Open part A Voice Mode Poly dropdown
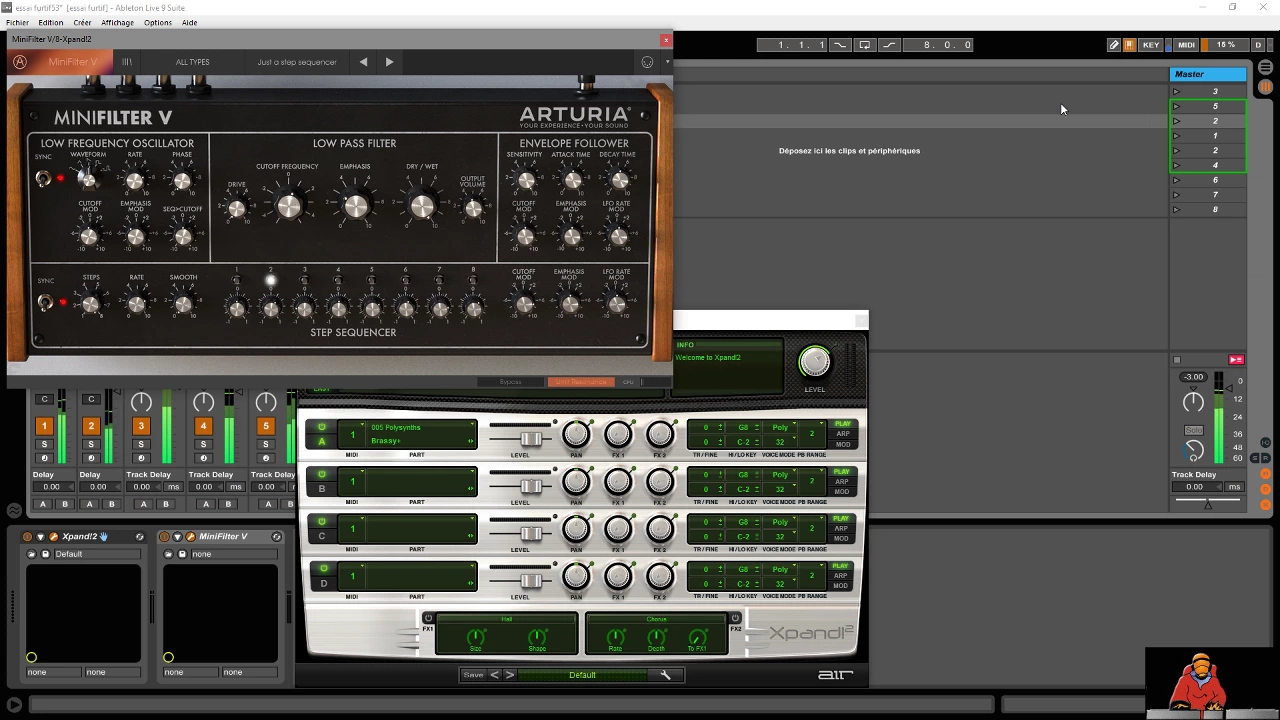Image resolution: width=1280 pixels, height=720 pixels. [780, 428]
